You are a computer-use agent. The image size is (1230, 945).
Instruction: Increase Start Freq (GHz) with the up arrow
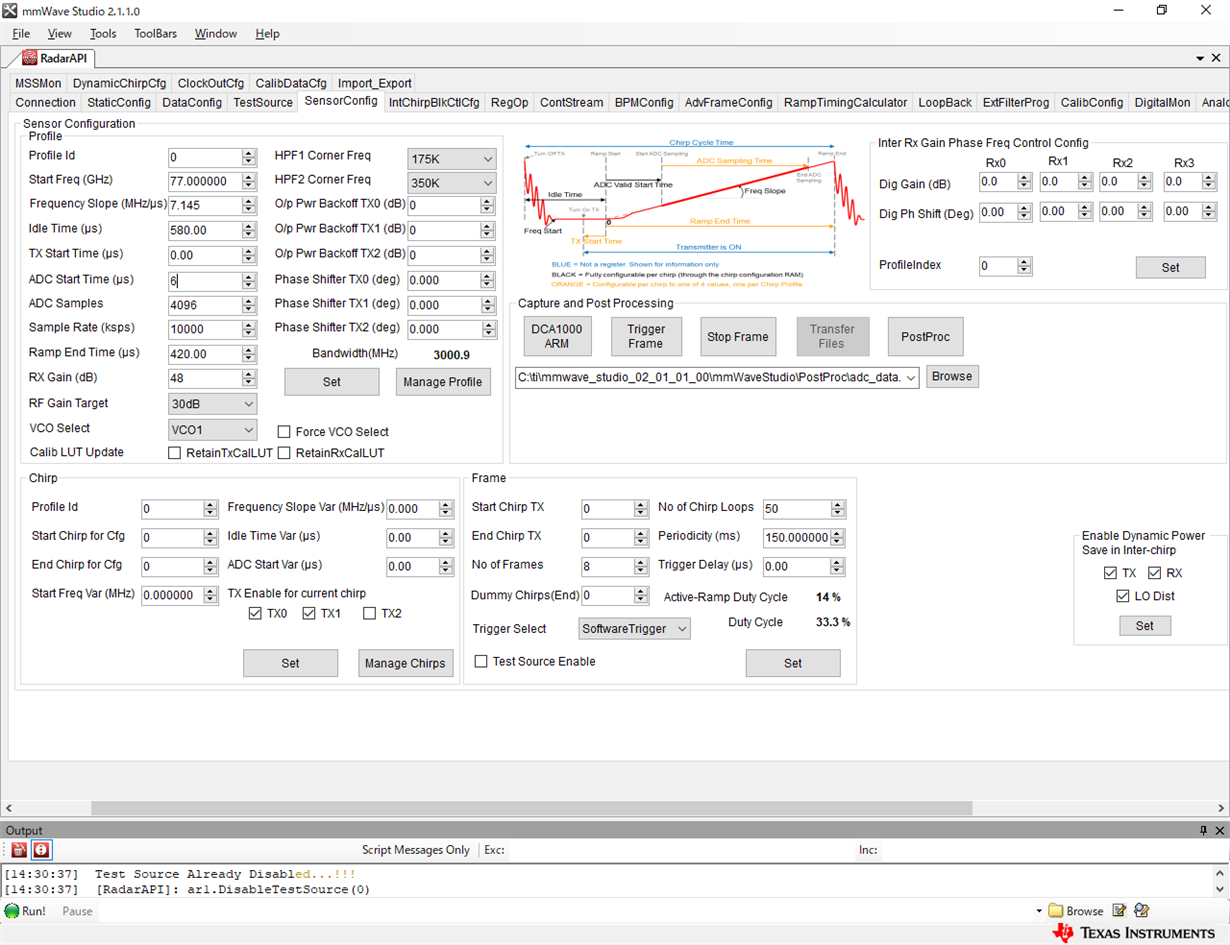click(x=249, y=177)
